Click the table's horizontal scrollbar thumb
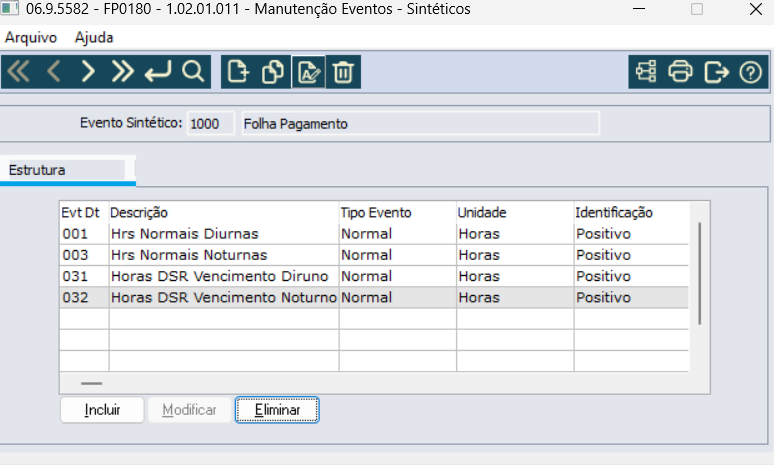The height and width of the screenshot is (465, 774). [x=91, y=383]
